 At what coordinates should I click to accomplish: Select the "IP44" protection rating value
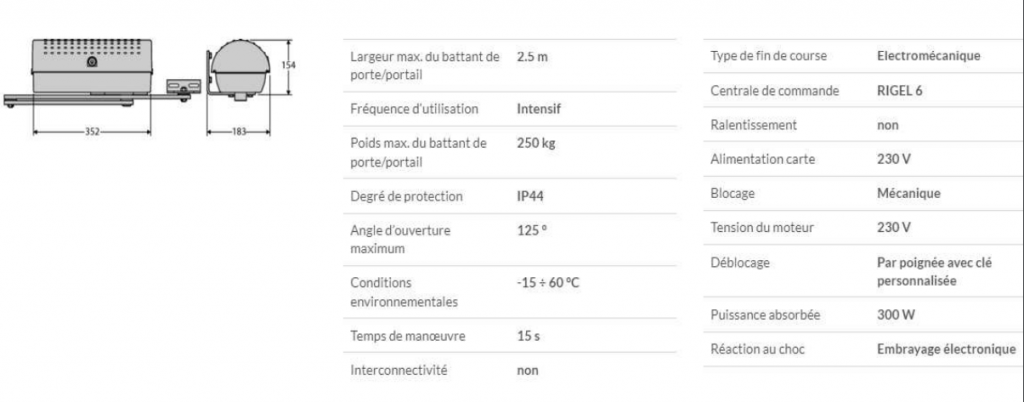tap(531, 196)
